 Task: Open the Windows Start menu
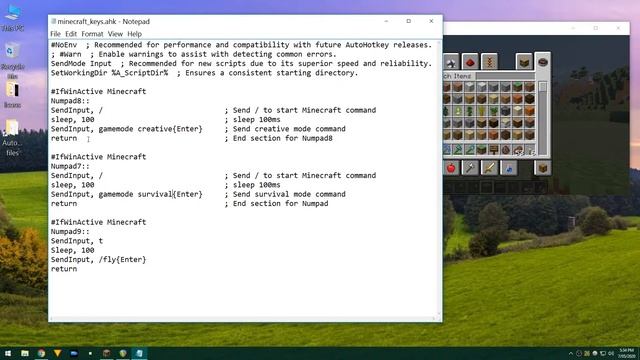(8, 353)
